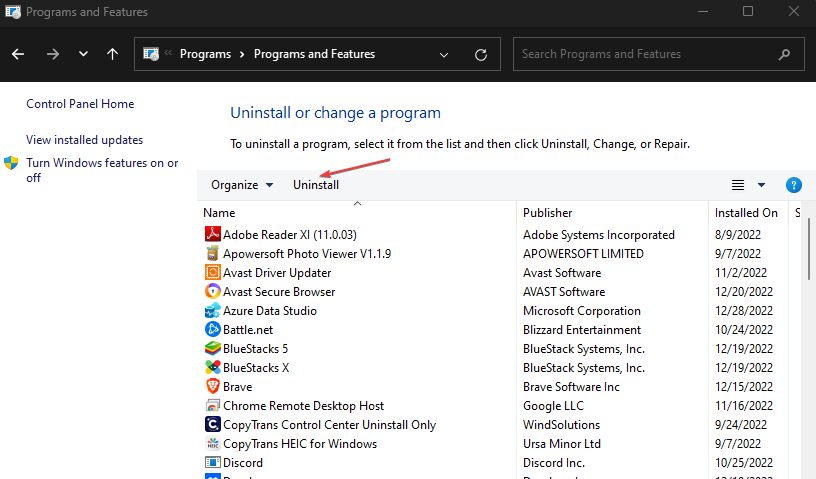Select Avast Secure Browser name

[279, 292]
